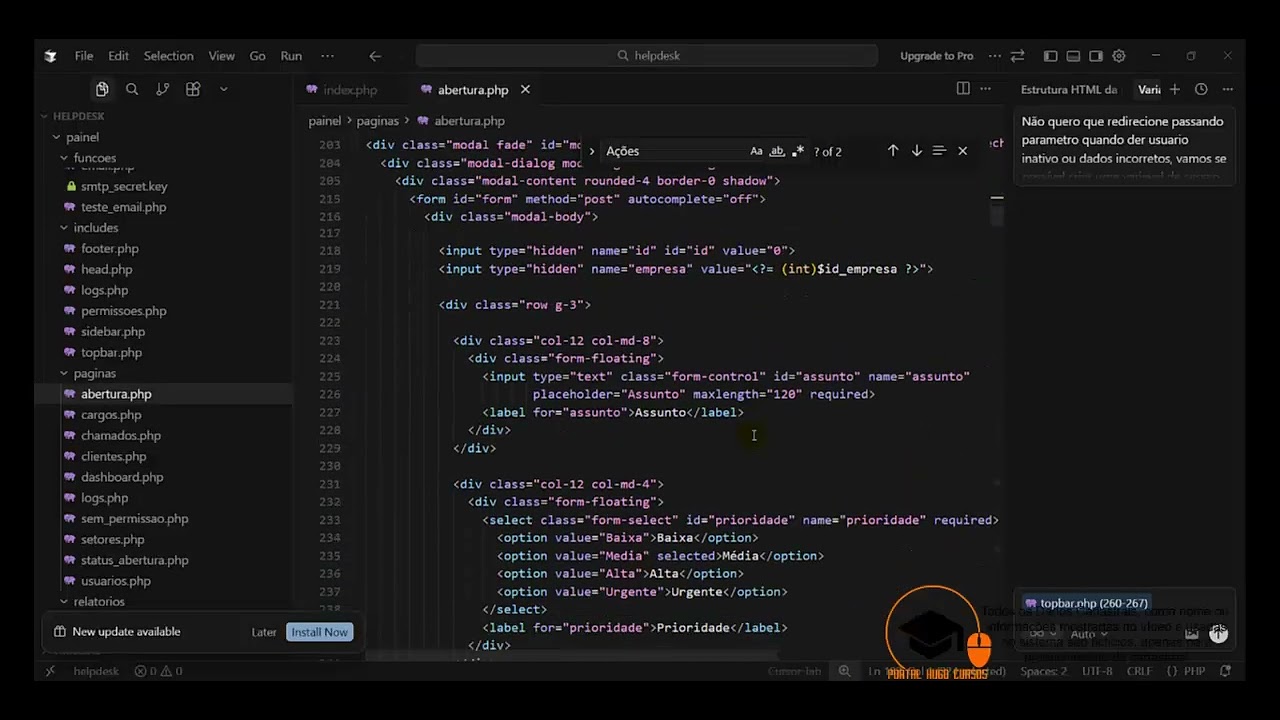Click the paginas breadcrumb segment
This screenshot has width=1280, height=720.
(x=378, y=121)
